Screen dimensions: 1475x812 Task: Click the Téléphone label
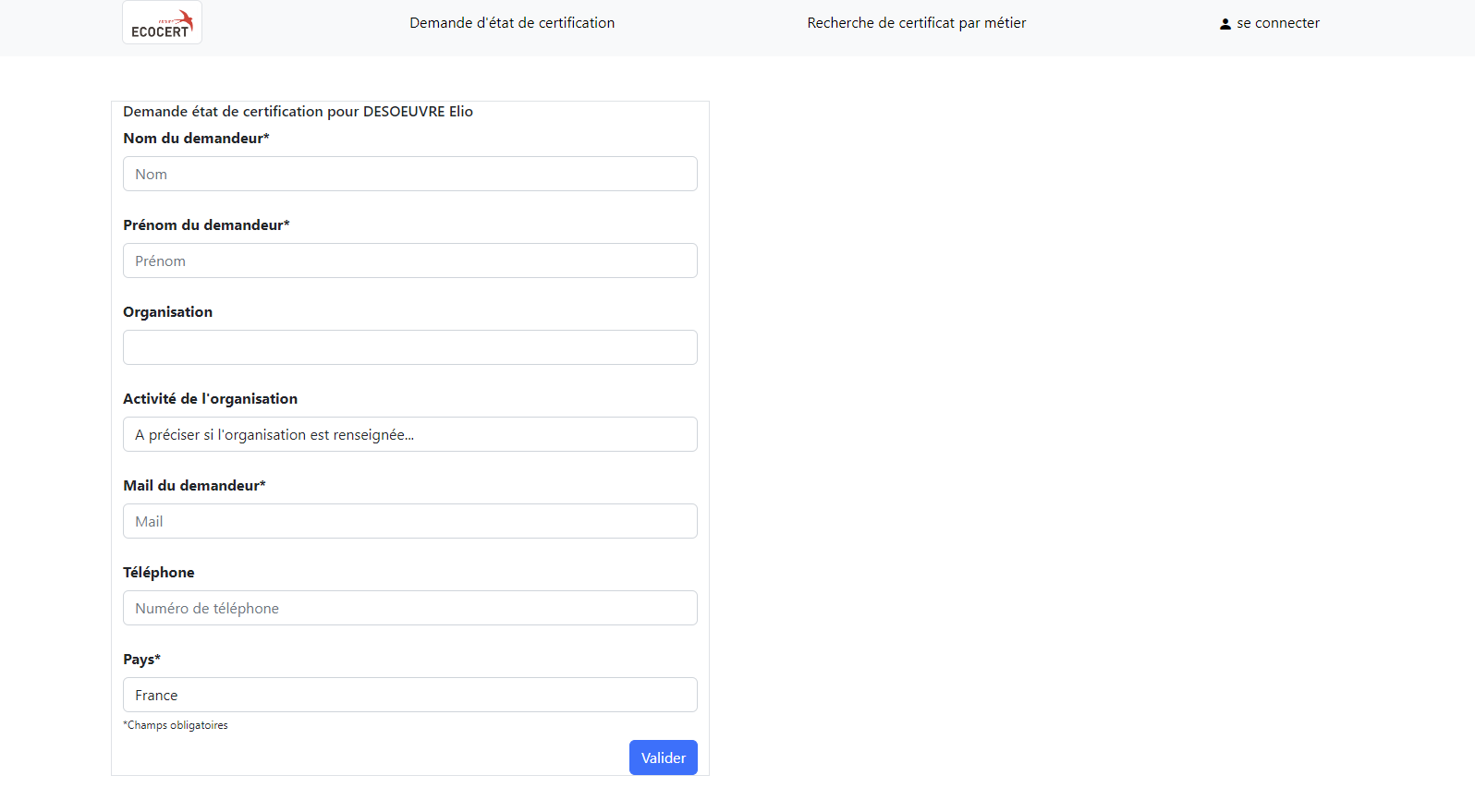click(158, 573)
